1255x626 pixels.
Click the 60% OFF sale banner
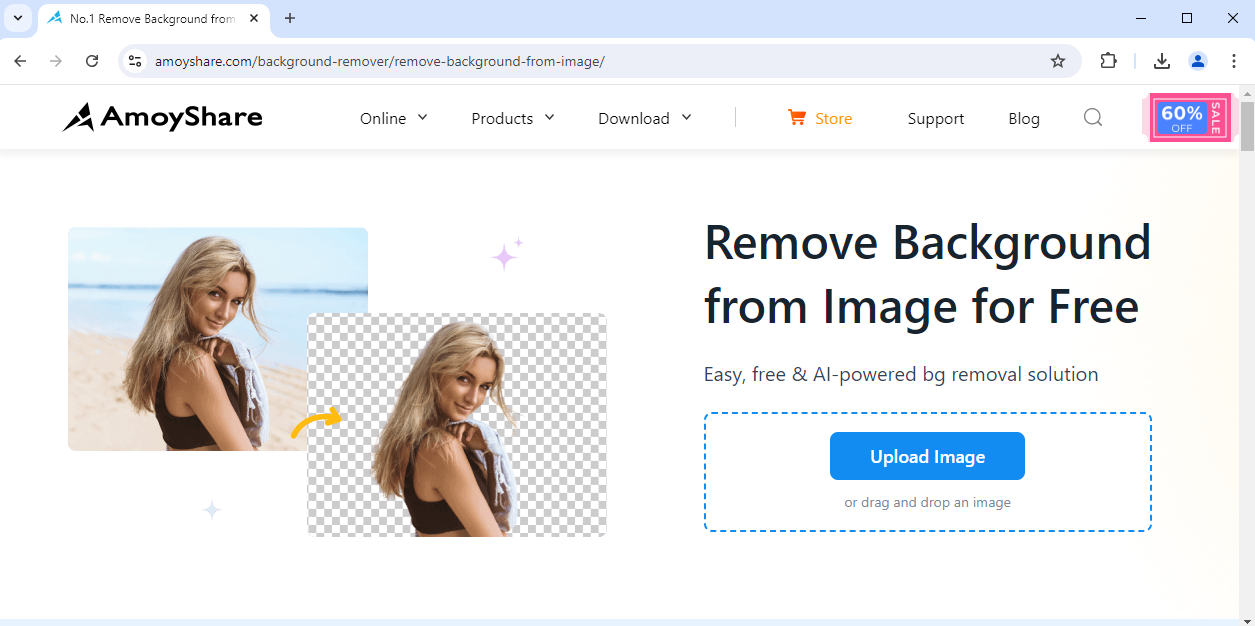click(x=1189, y=118)
